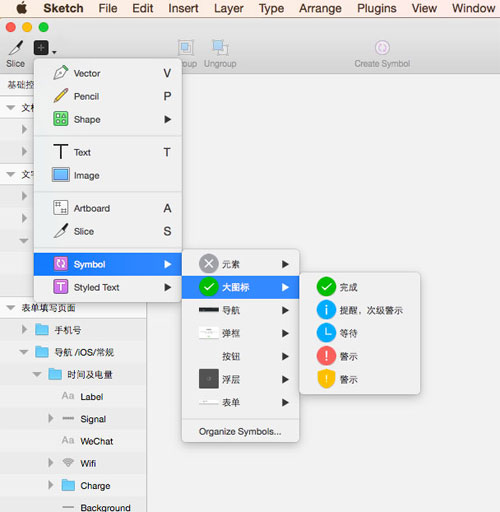500x512 pixels.
Task: Open the Plugins menu
Action: [377, 8]
